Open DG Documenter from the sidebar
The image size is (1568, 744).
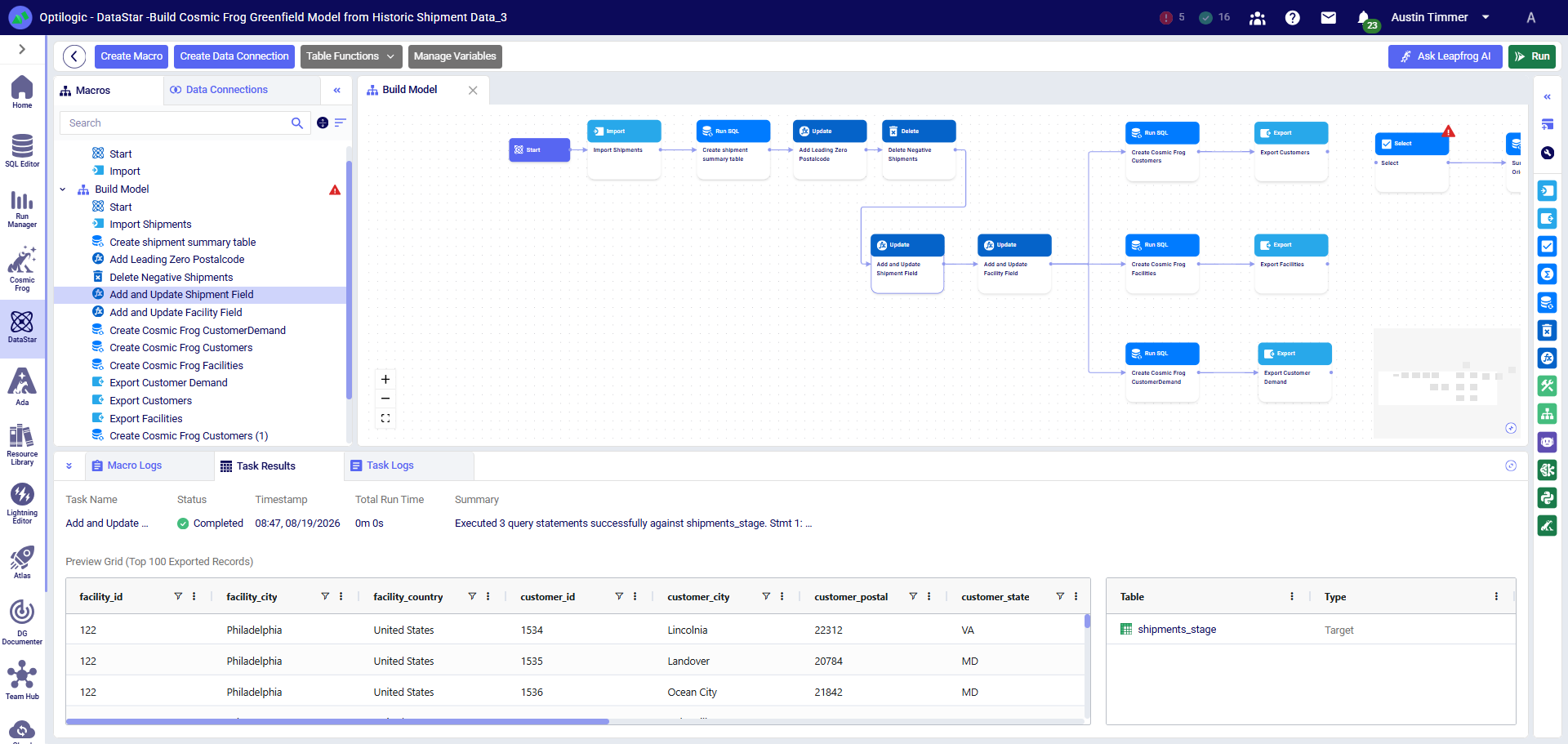tap(22, 623)
